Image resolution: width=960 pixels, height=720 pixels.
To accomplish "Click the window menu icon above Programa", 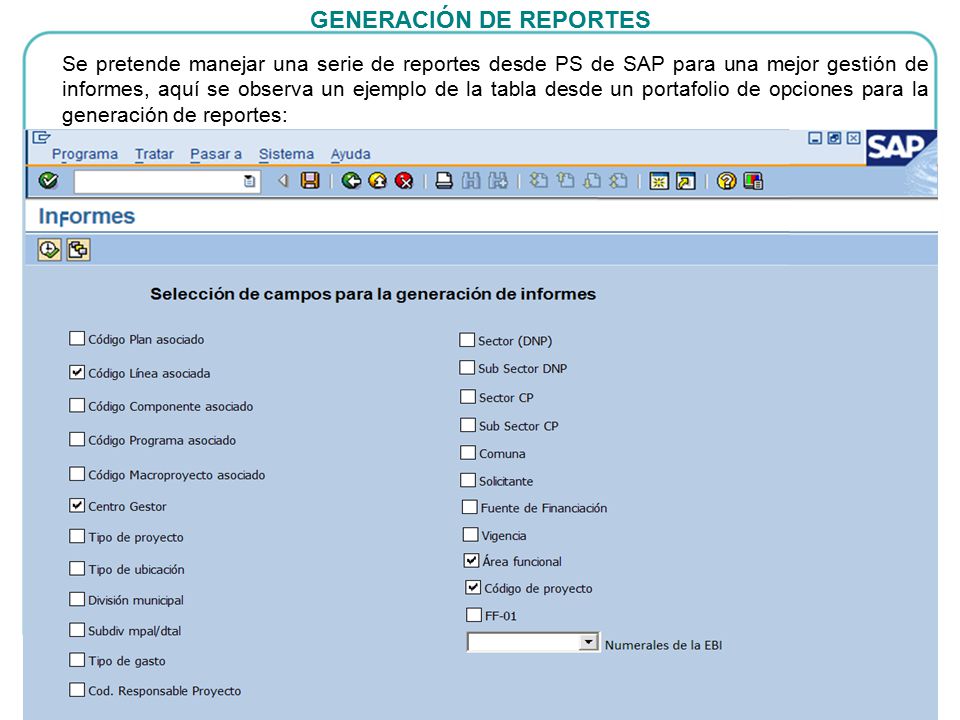I will click(x=42, y=137).
